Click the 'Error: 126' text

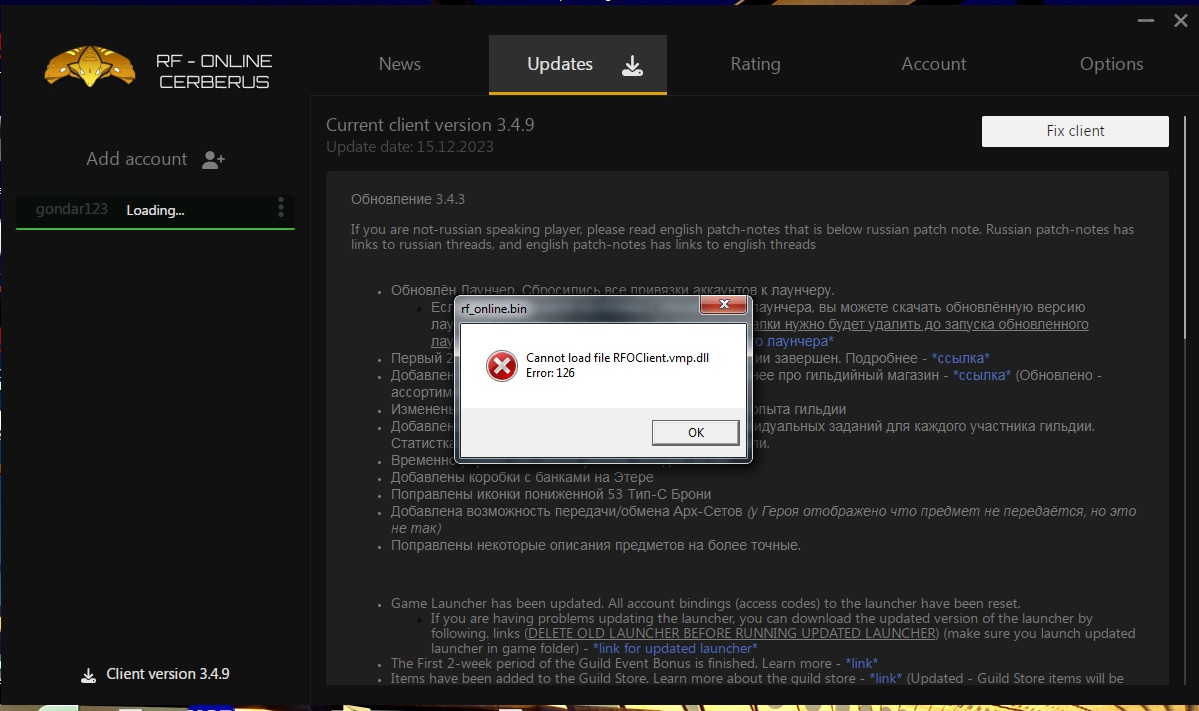tap(550, 373)
